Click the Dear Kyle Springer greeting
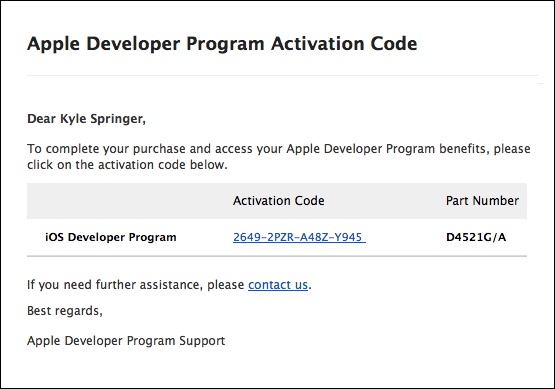Viewport: 555px width, 389px height. coord(86,119)
